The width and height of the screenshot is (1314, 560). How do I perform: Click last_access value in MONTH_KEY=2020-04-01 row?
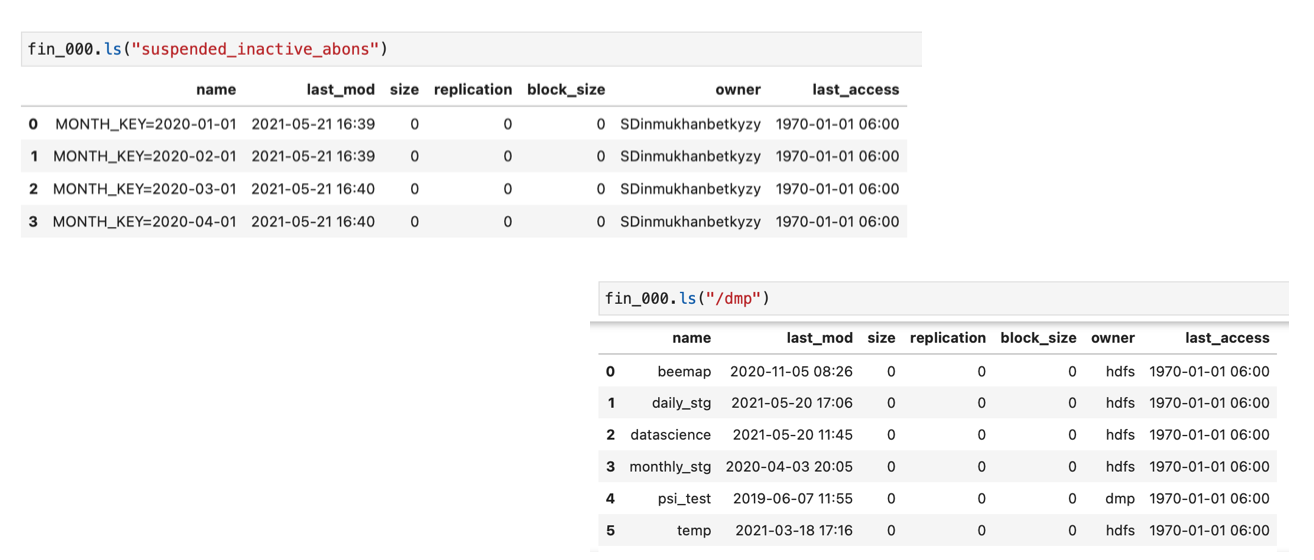838,221
